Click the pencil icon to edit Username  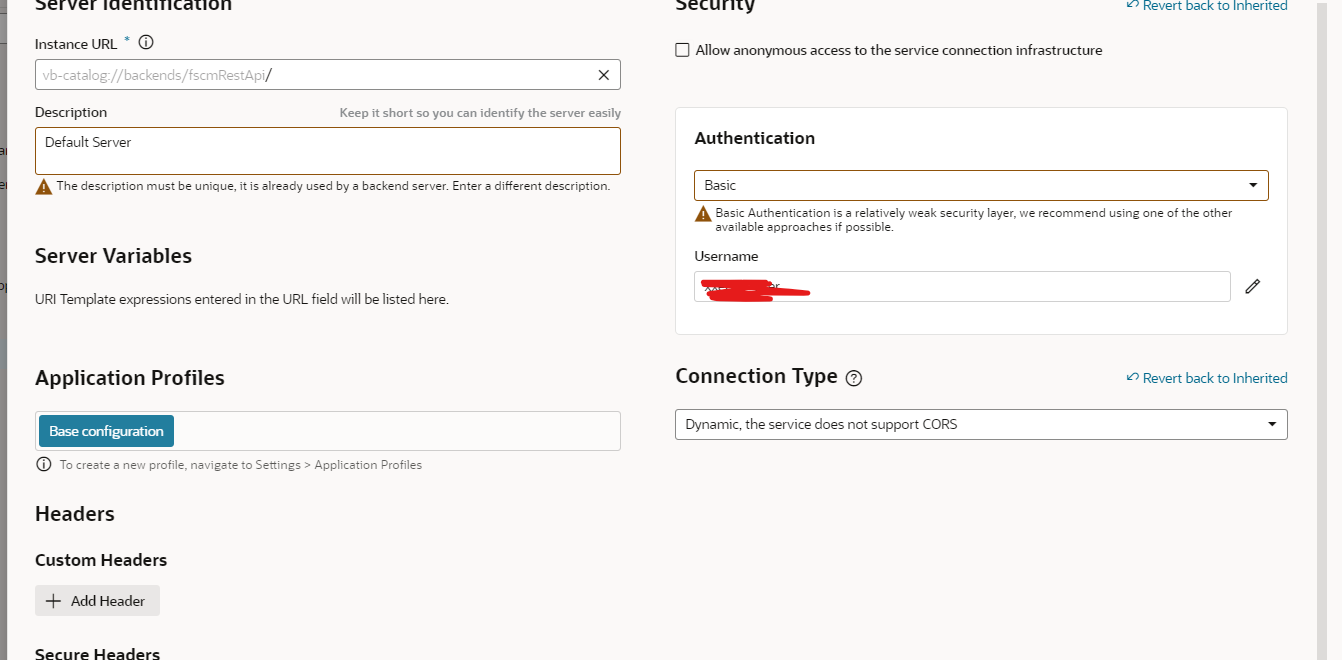click(x=1253, y=287)
